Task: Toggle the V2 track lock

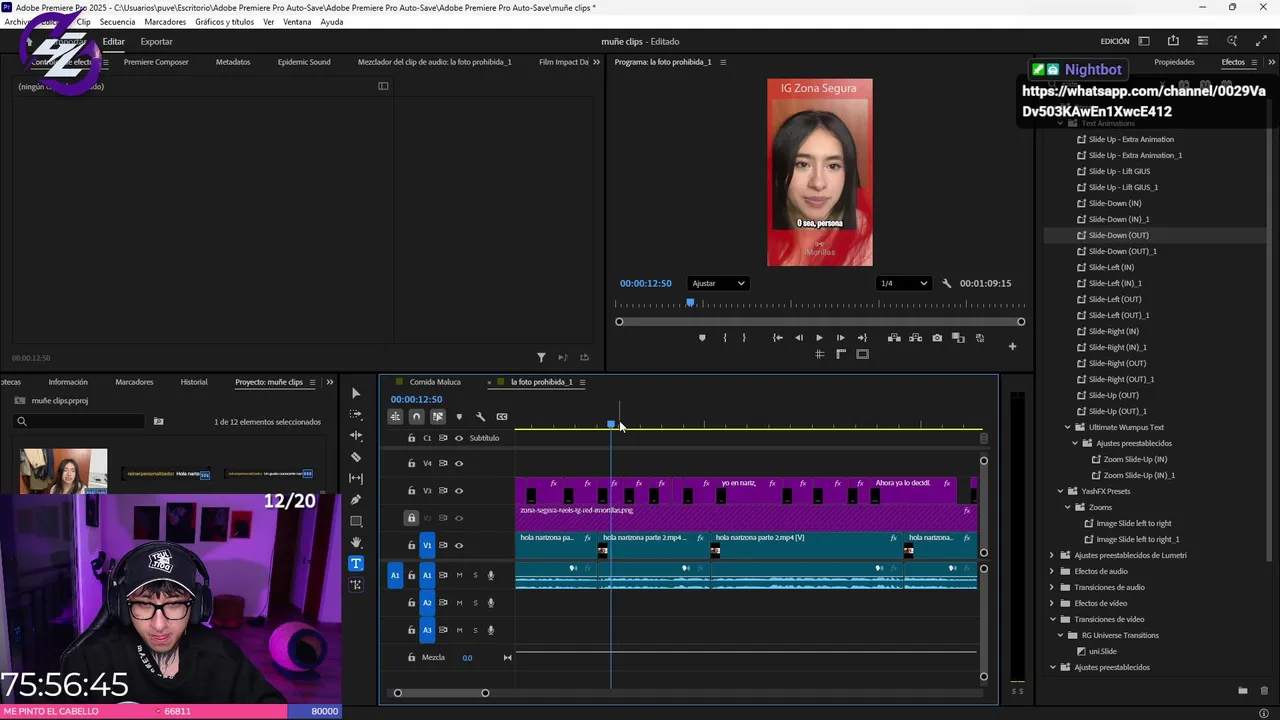Action: click(x=411, y=518)
